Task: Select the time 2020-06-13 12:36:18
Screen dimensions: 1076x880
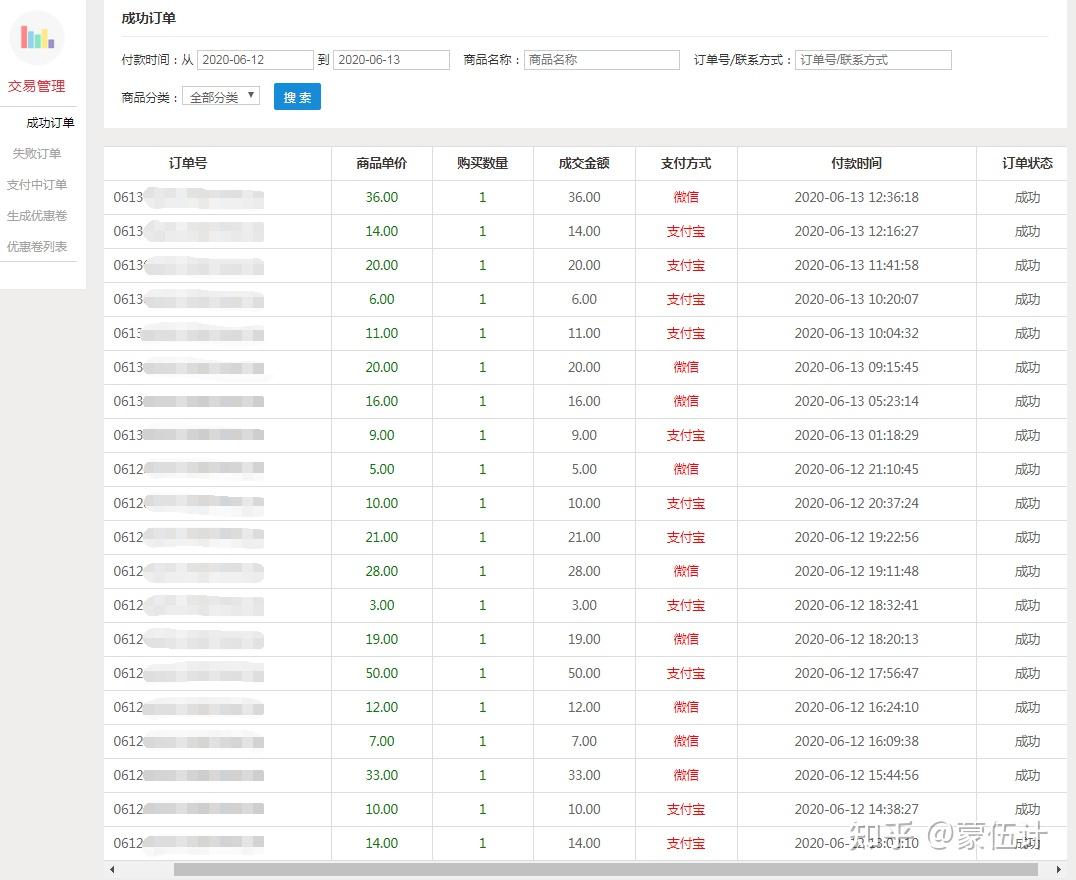Action: (x=856, y=197)
